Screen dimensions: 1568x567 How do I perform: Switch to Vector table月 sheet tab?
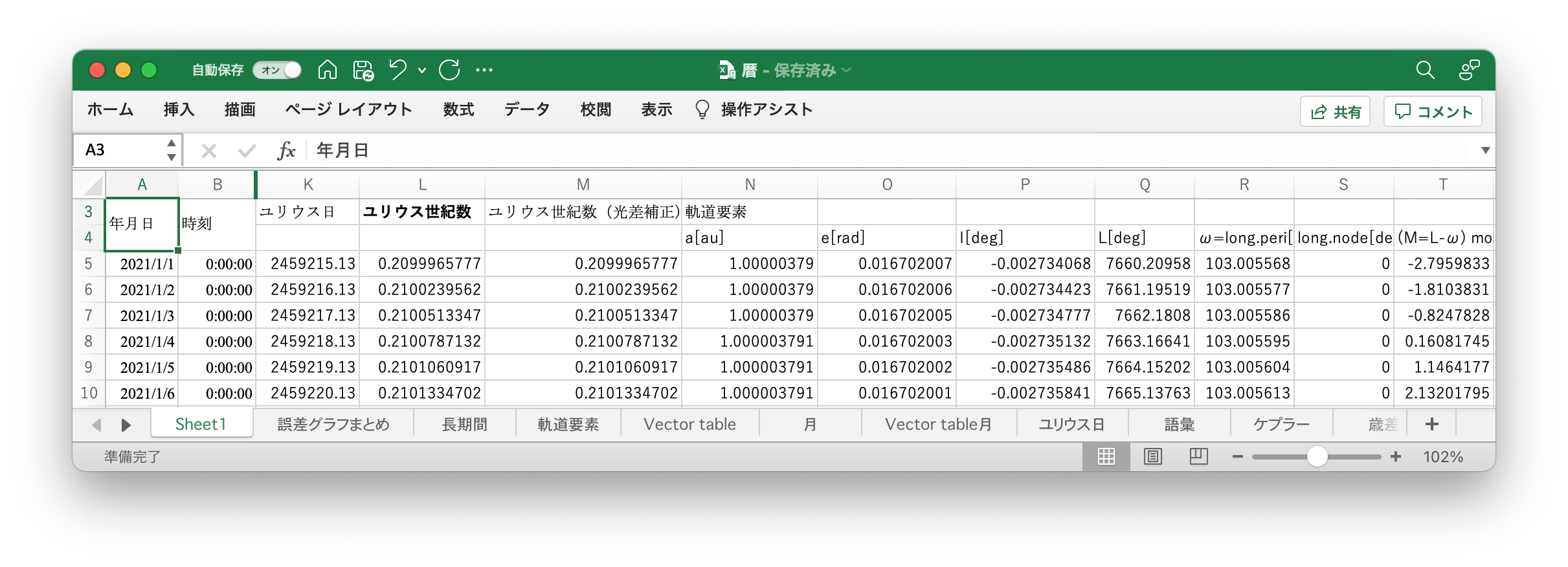click(x=939, y=425)
